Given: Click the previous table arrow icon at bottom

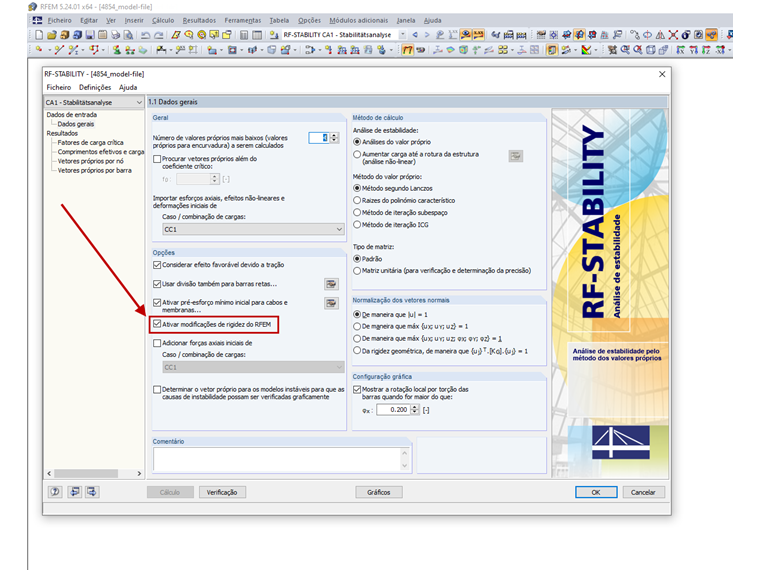Looking at the screenshot, I should pyautogui.click(x=74, y=492).
